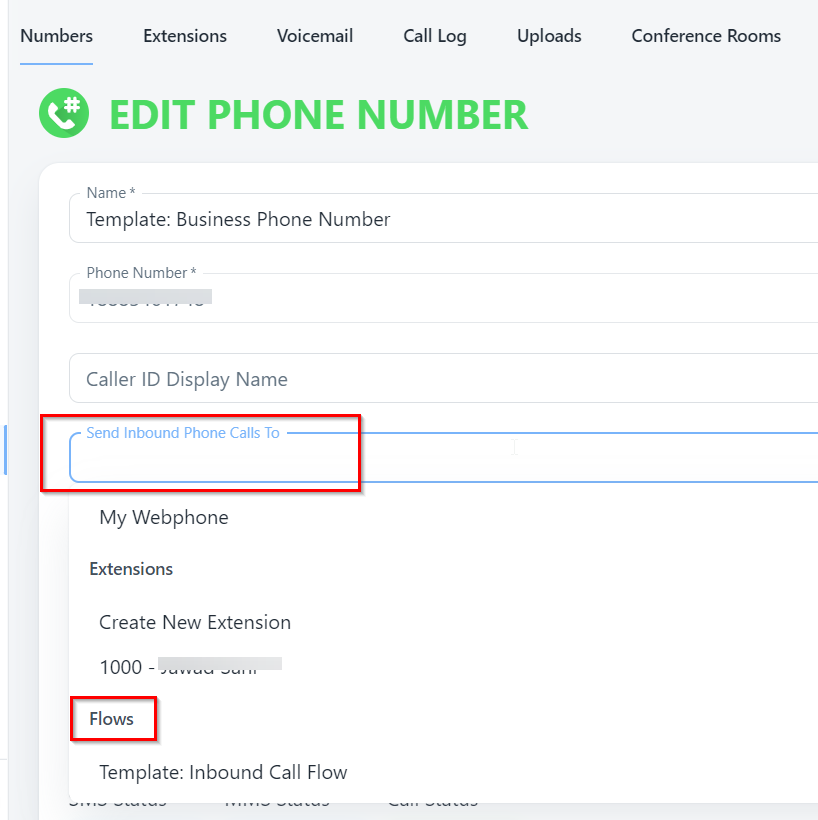The image size is (818, 820).
Task: Open Send Inbound Phone Calls To dropdown
Action: click(x=440, y=459)
